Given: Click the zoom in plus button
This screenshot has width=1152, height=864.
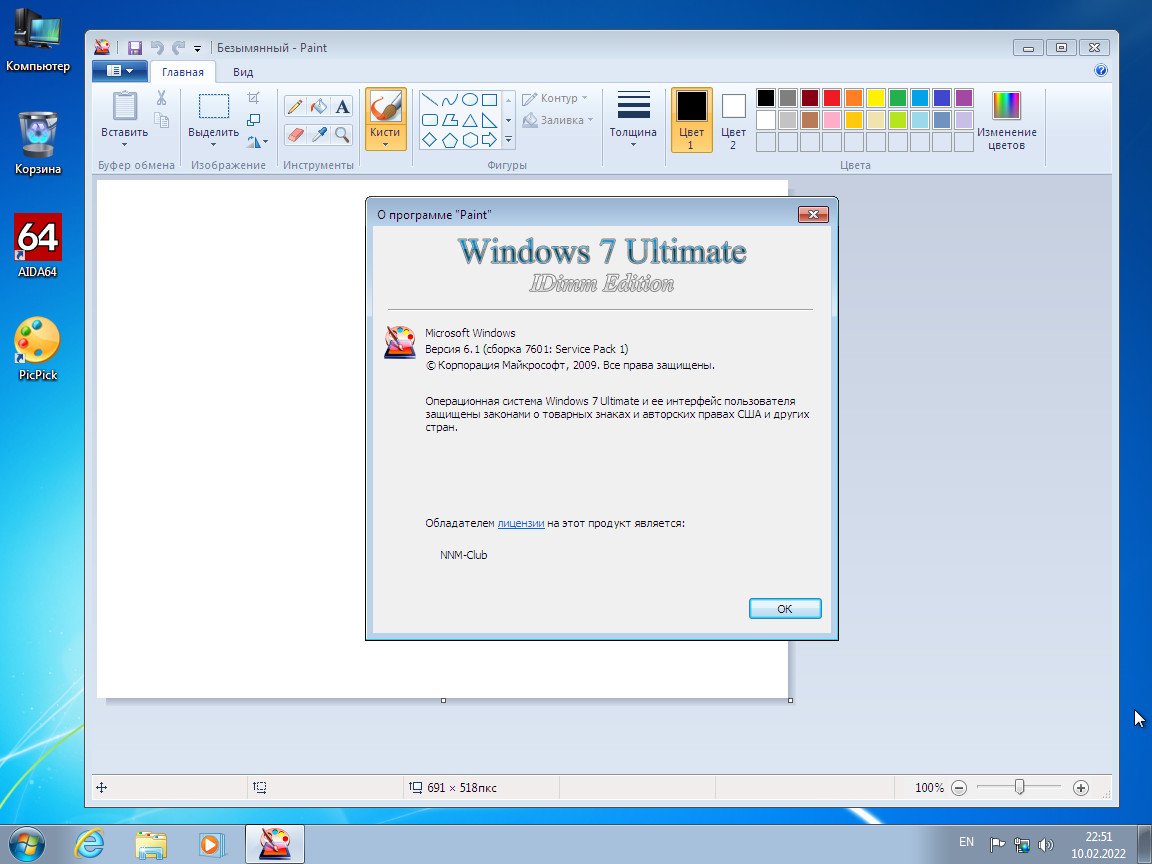Looking at the screenshot, I should [1081, 788].
